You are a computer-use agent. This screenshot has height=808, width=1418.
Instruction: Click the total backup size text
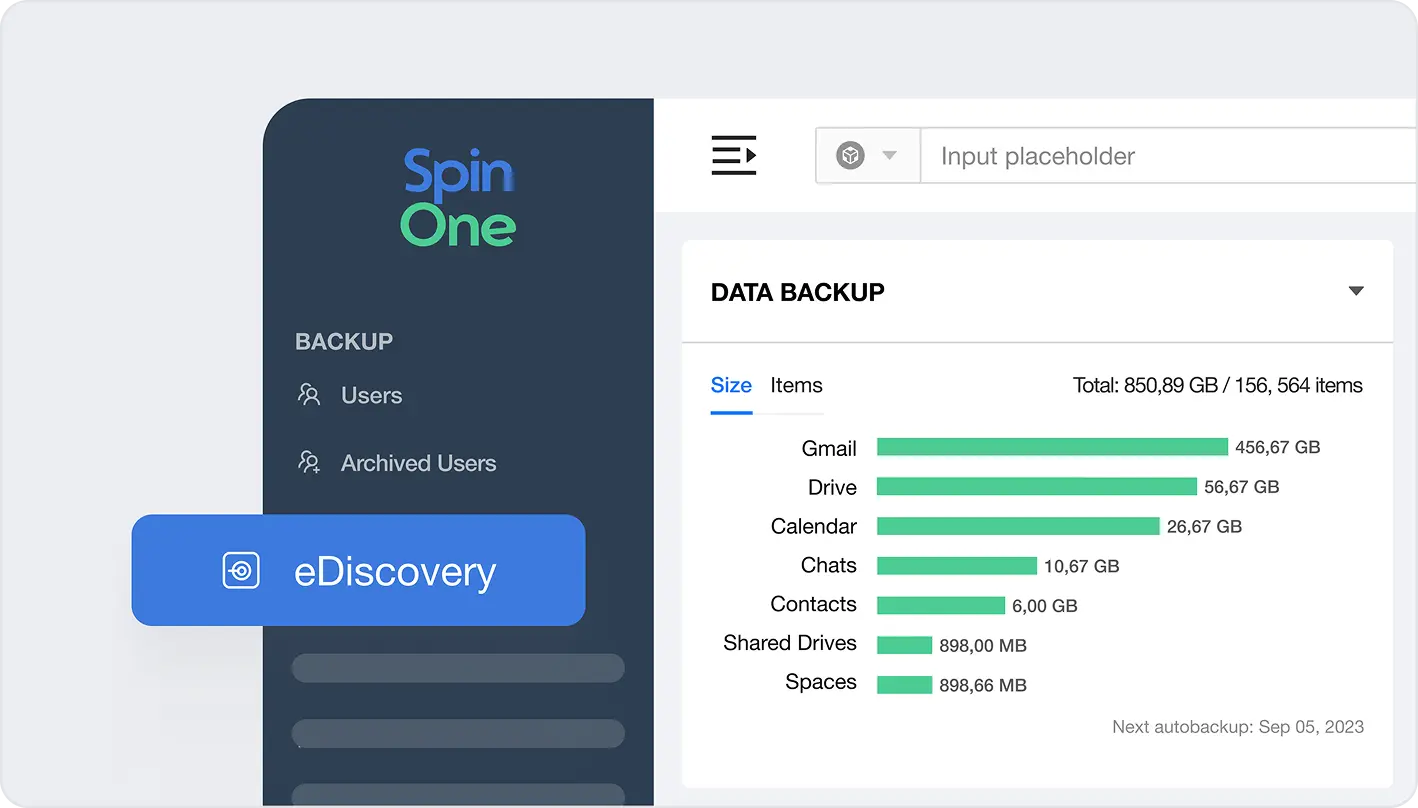(1218, 385)
